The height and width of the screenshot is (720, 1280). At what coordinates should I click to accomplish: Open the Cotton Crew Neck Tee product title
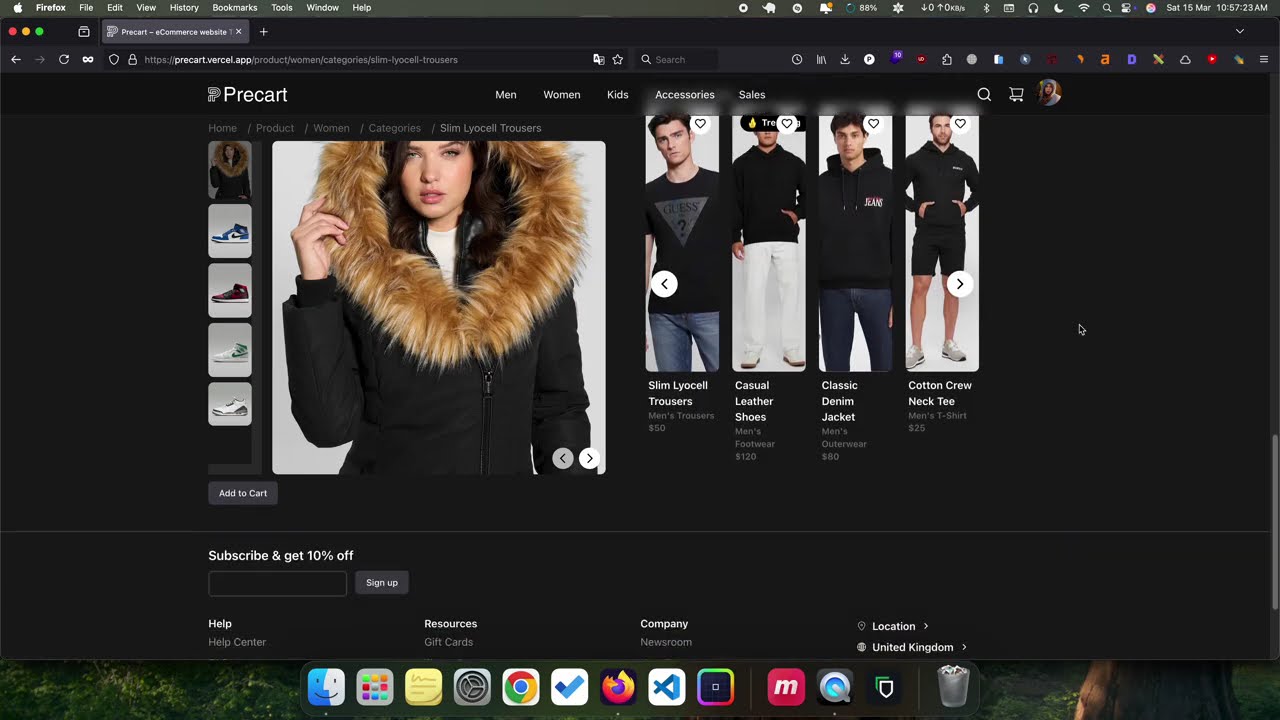coord(940,393)
